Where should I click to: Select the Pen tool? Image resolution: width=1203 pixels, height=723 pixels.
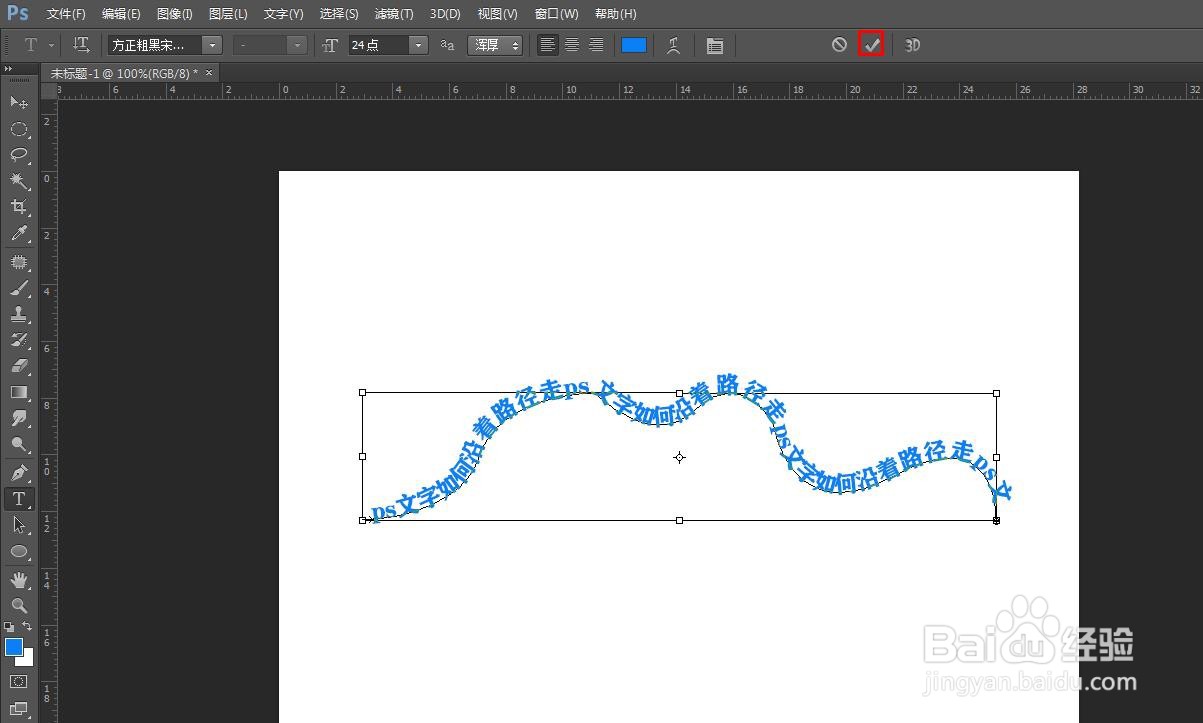[18, 472]
